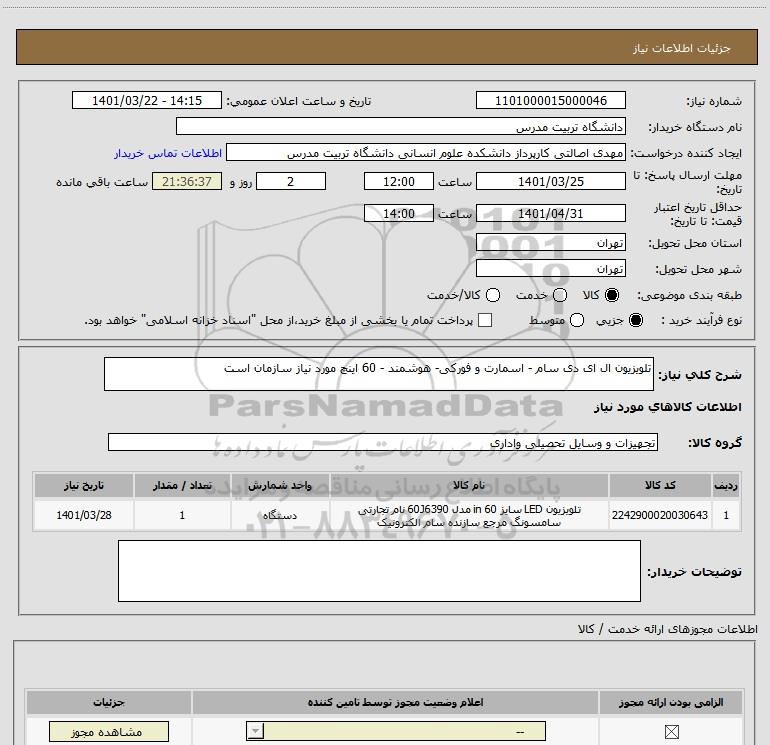This screenshot has height=745, width=770.
Task: Click the اعلام وضعیت مجوز column header
Action: [395, 702]
